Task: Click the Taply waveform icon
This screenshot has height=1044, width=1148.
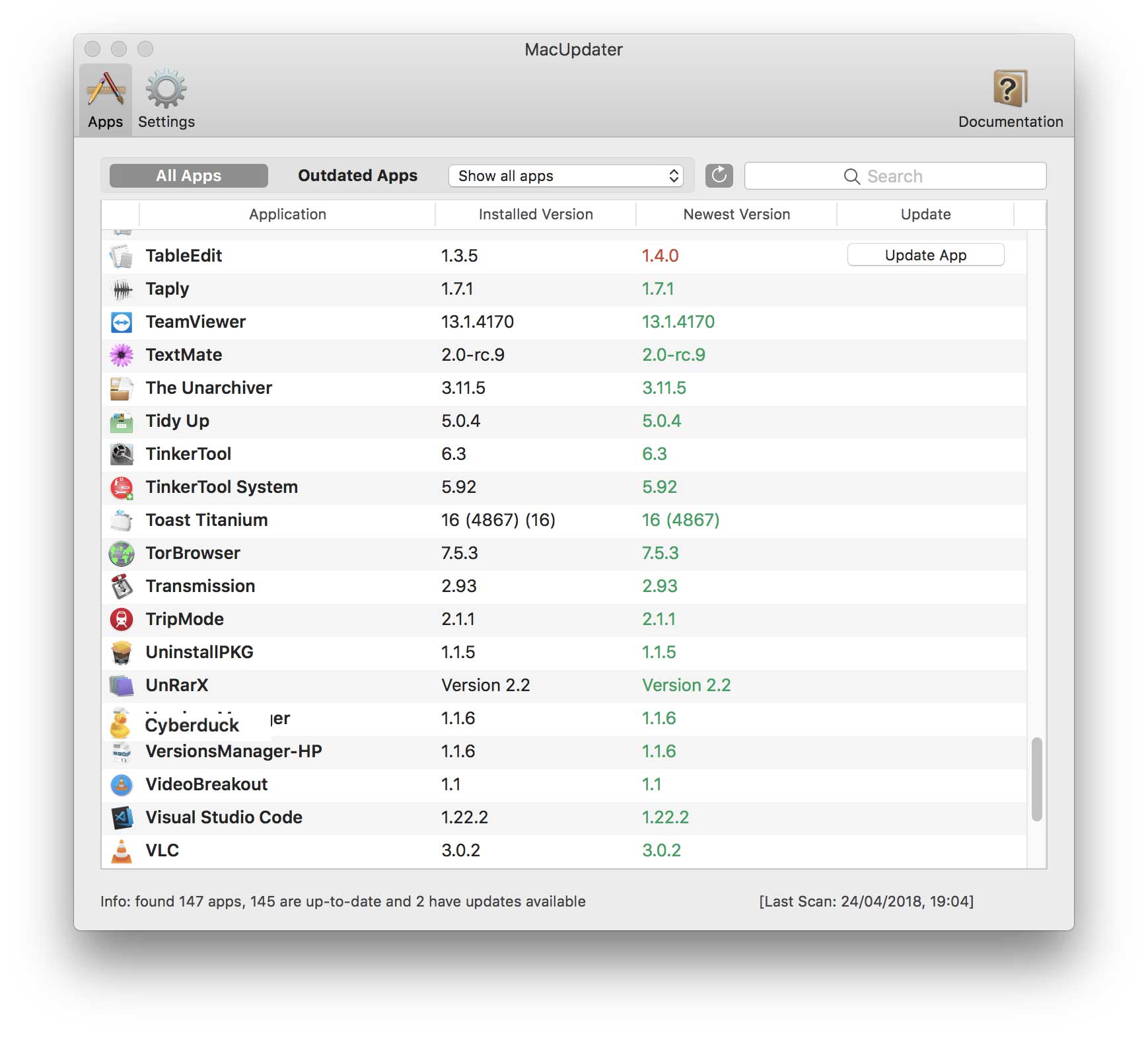Action: [x=122, y=289]
